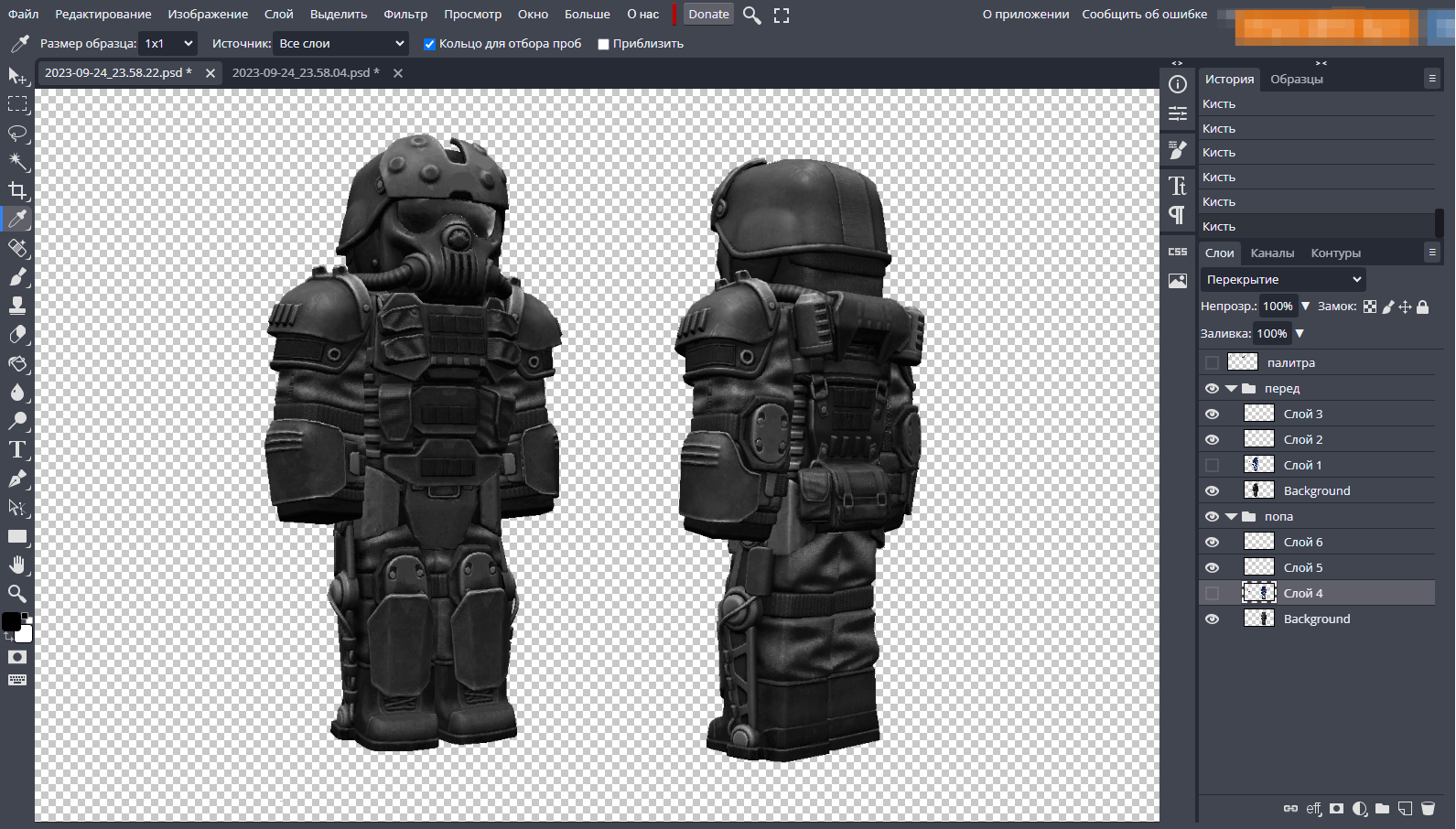Switch to the 'Каналы' tab

pos(1272,253)
